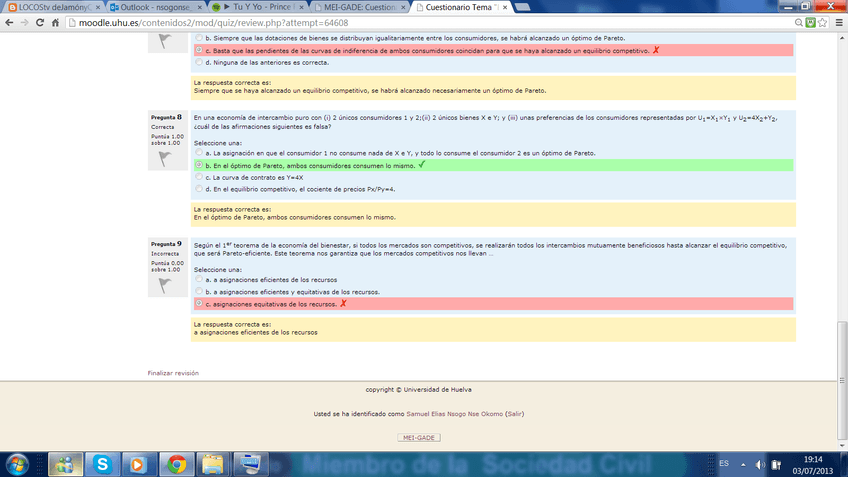
Task: Click the 'Pregunta 8' label text
Action: (166, 117)
